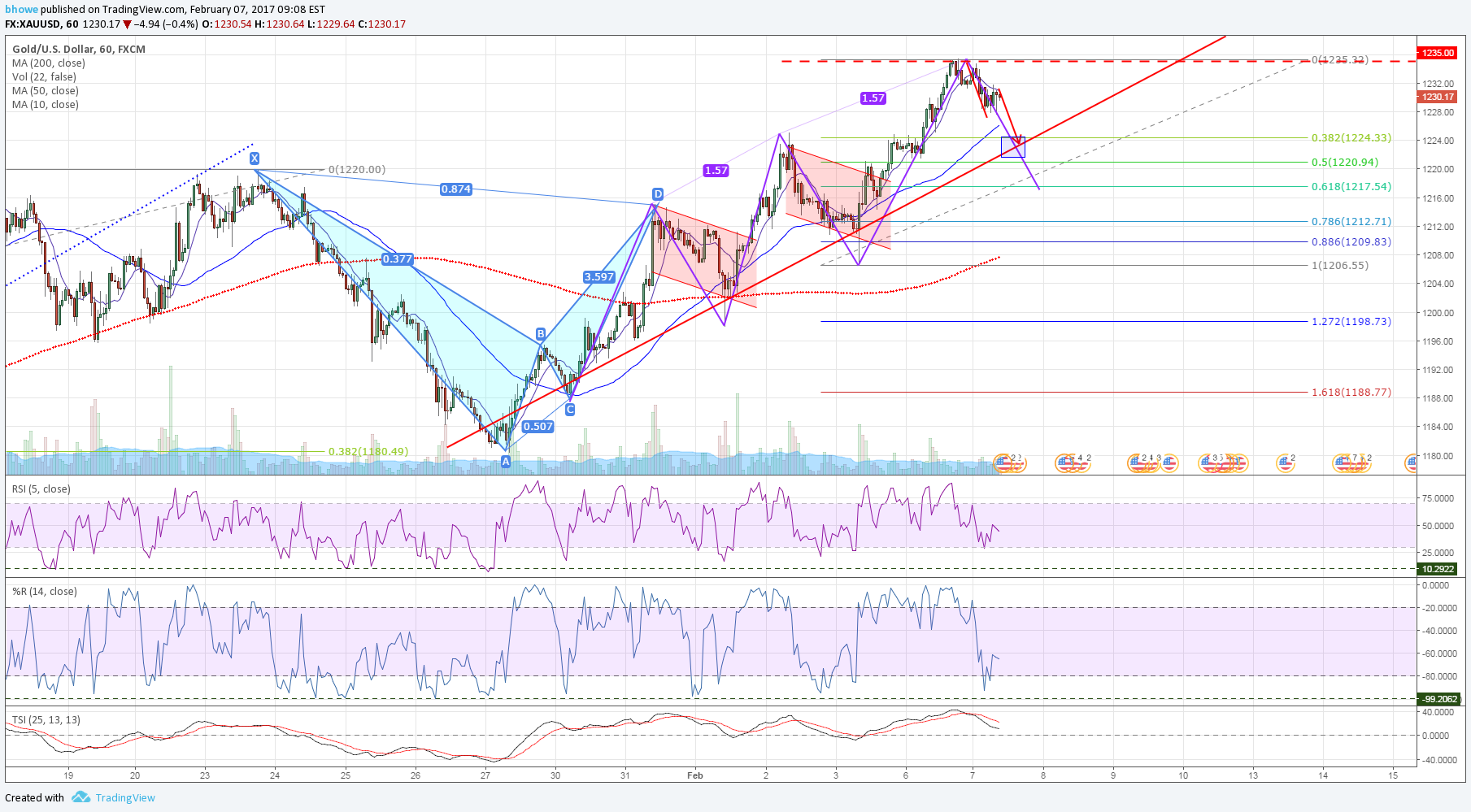
Task: Open the lone US flag event icon marked 2
Action: click(1286, 462)
